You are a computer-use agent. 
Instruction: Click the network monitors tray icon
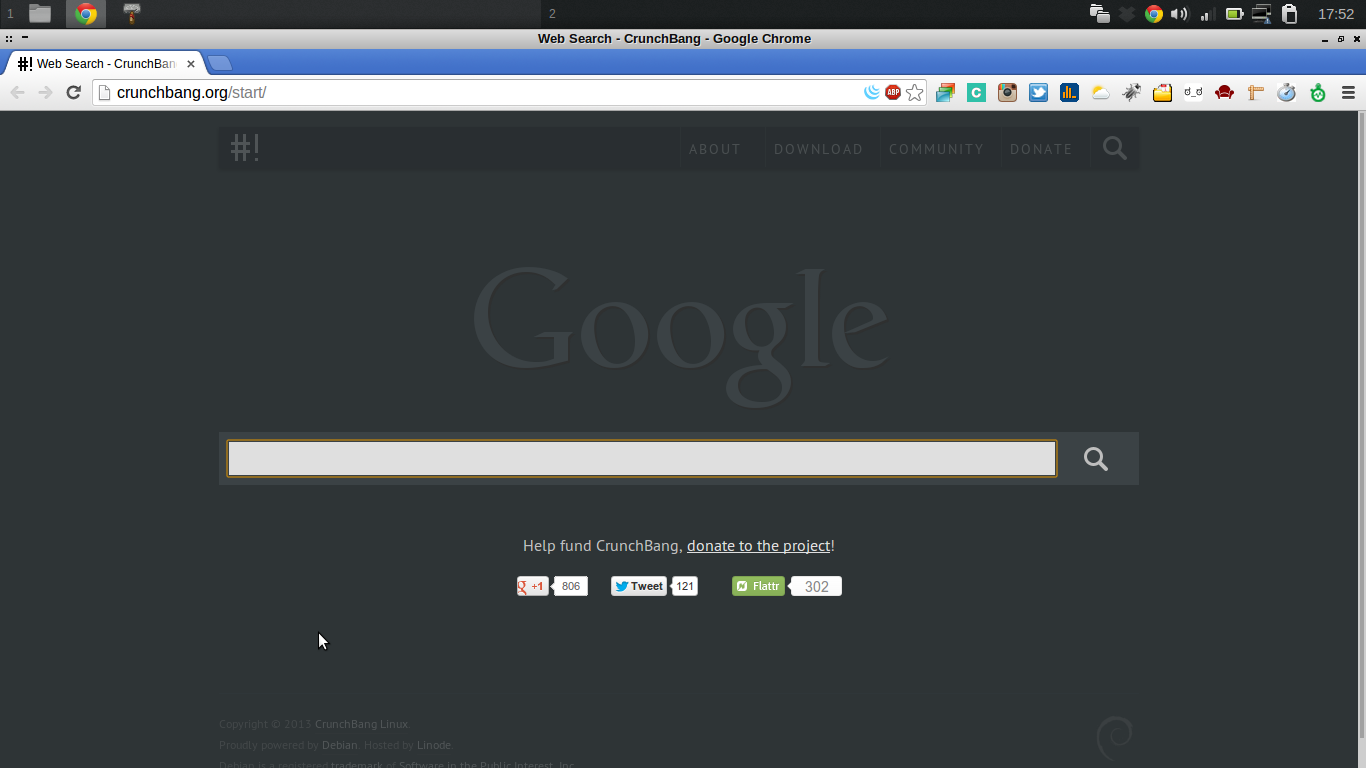[1261, 14]
